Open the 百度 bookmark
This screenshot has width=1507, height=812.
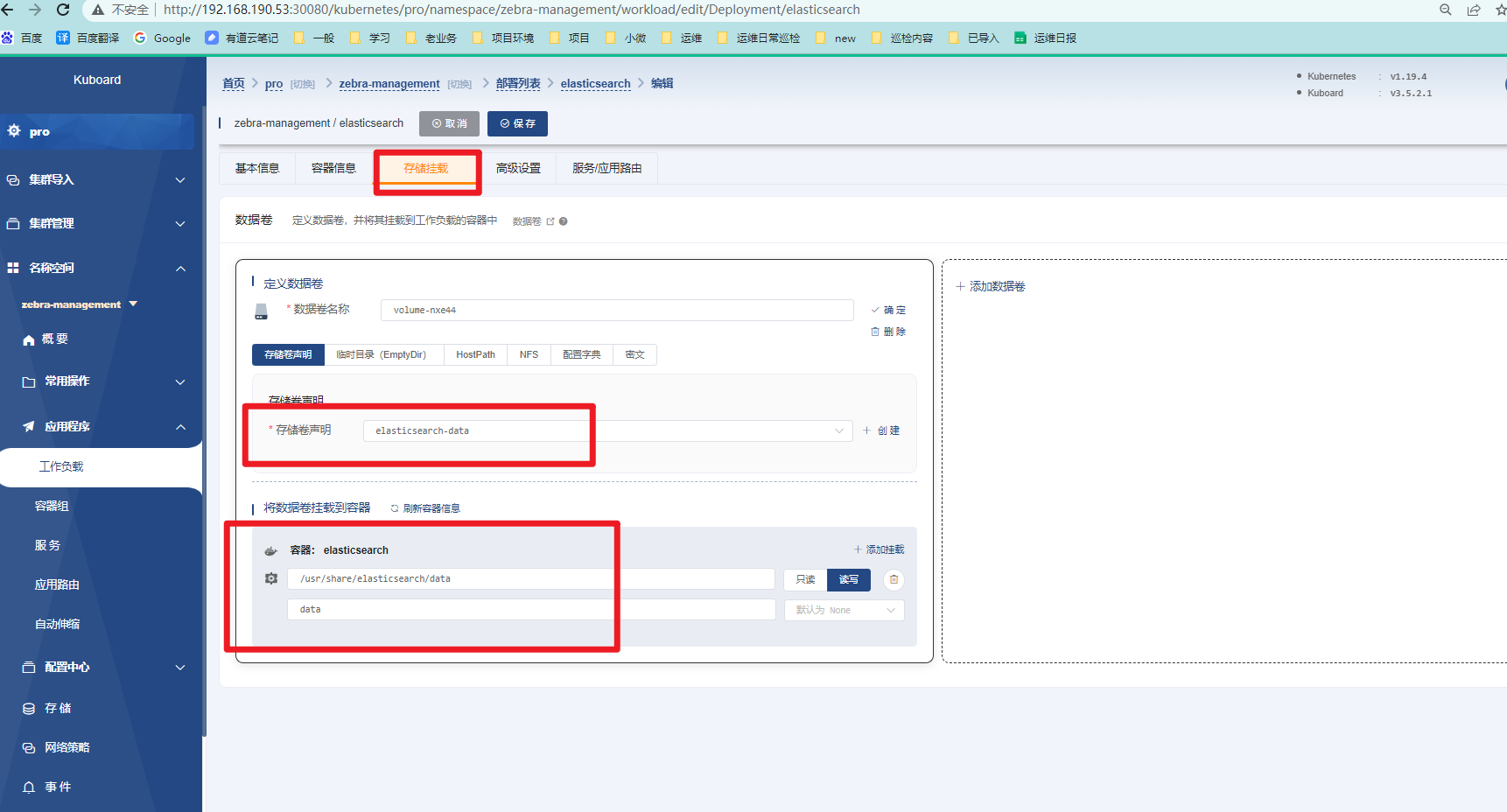coord(22,38)
